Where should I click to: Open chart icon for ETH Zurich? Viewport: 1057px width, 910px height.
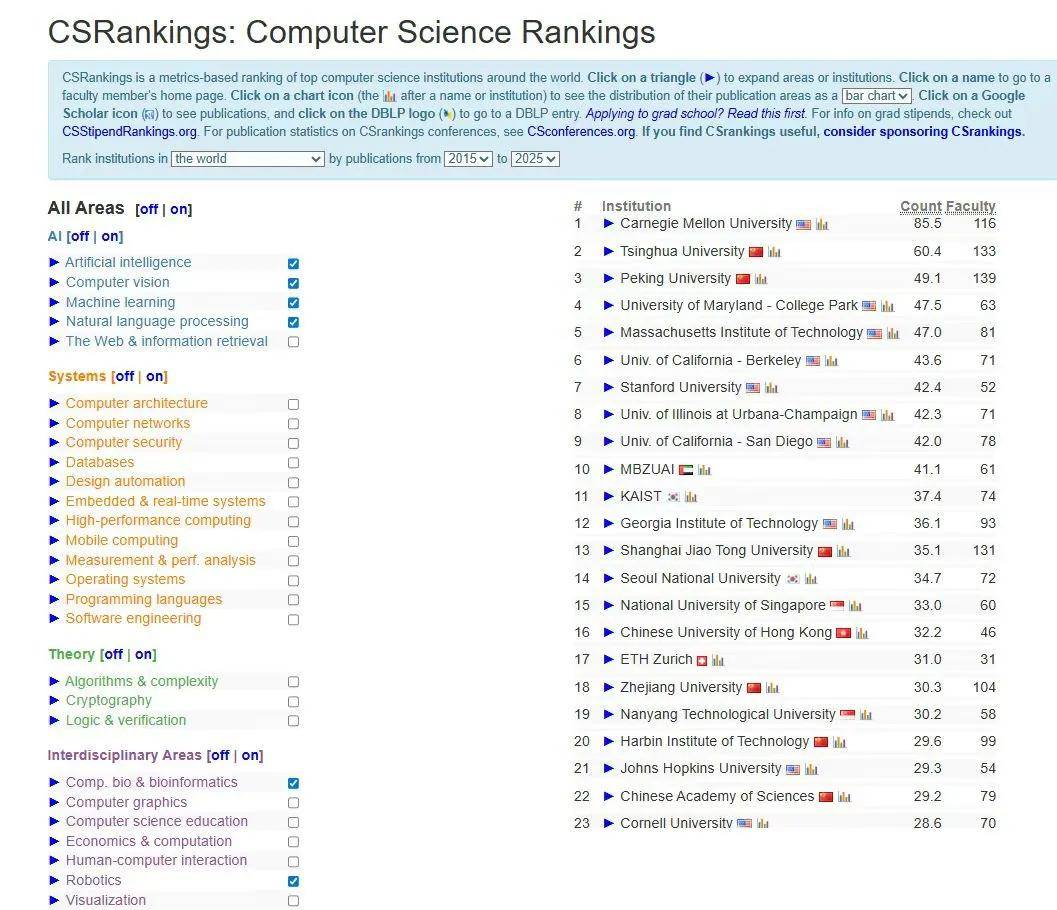pos(718,661)
